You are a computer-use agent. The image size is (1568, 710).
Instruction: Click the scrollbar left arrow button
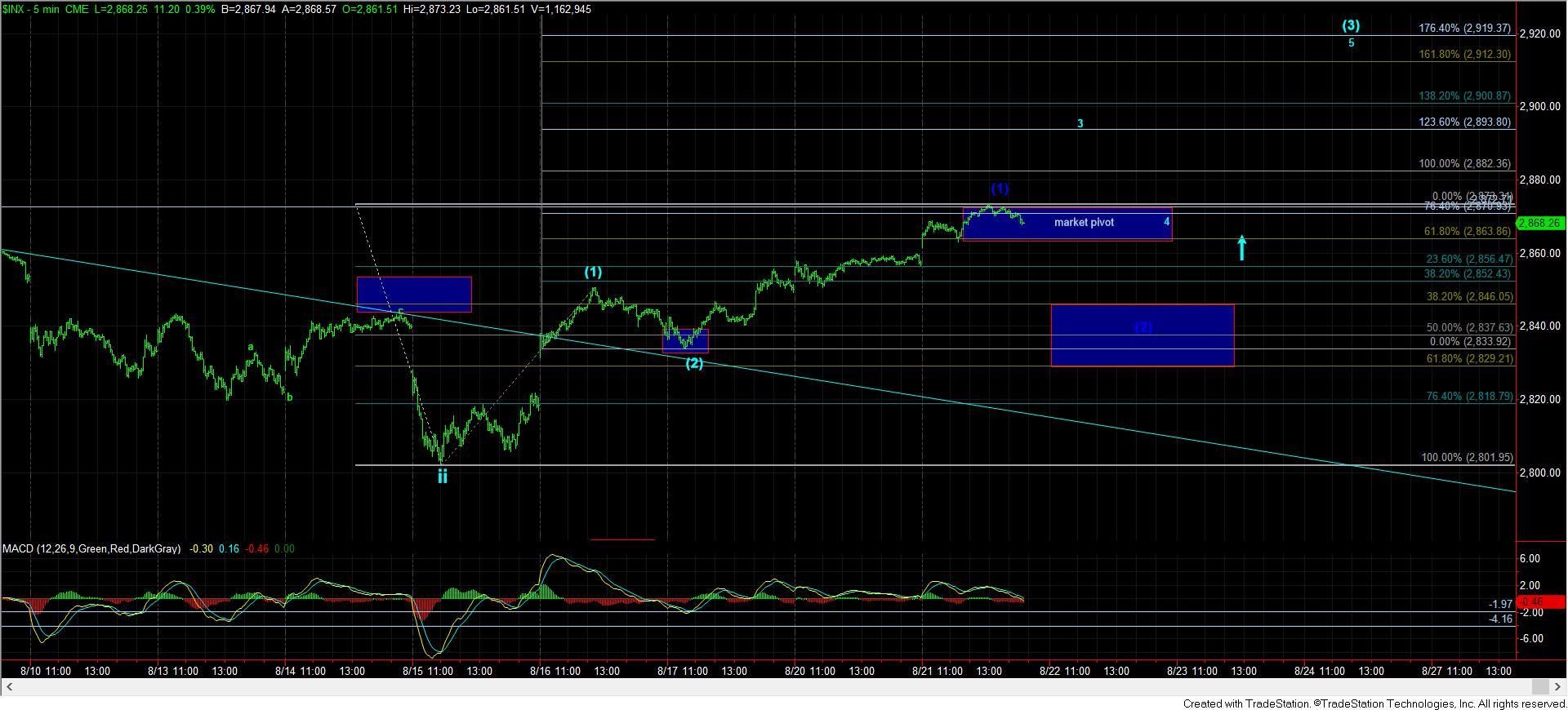point(7,686)
